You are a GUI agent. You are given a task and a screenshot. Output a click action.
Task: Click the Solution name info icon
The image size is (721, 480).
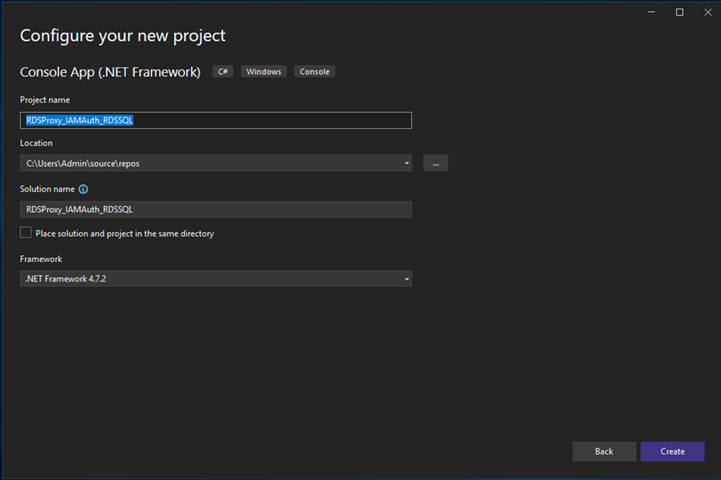(83, 189)
